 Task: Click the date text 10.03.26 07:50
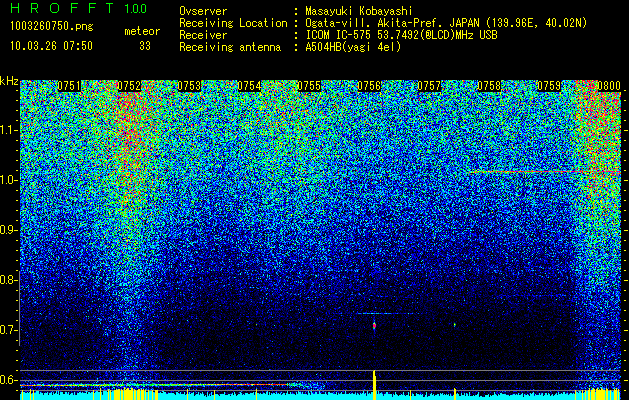[51, 46]
